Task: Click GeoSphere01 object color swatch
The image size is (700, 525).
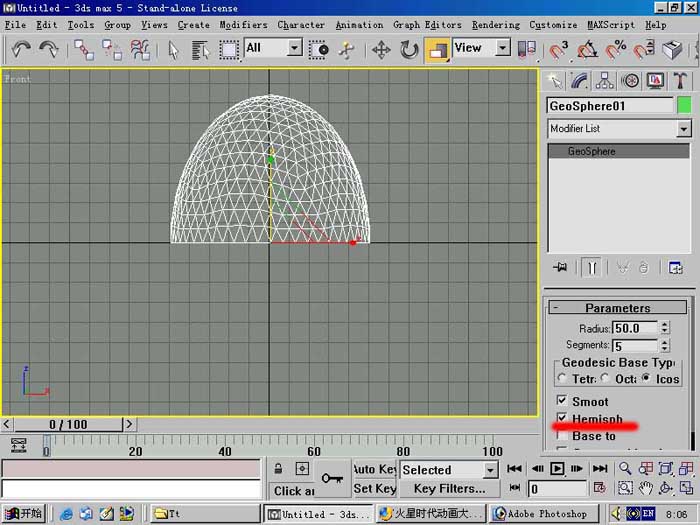Action: click(x=683, y=106)
